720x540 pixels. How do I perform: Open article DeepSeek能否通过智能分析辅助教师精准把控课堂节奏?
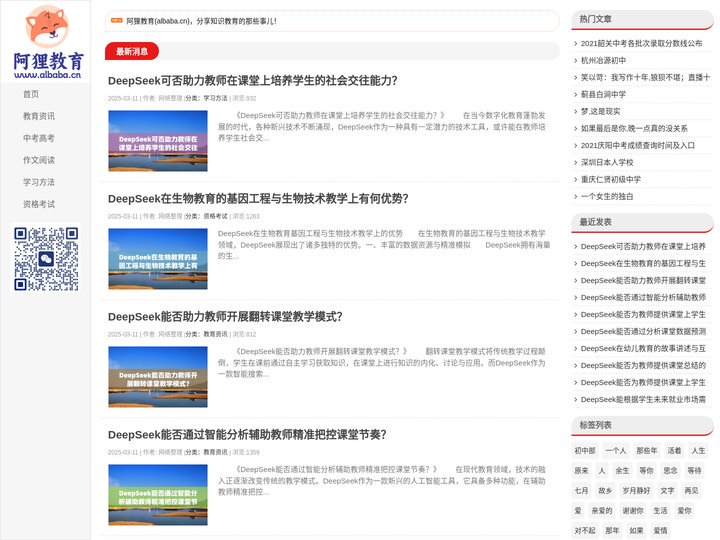point(247,435)
